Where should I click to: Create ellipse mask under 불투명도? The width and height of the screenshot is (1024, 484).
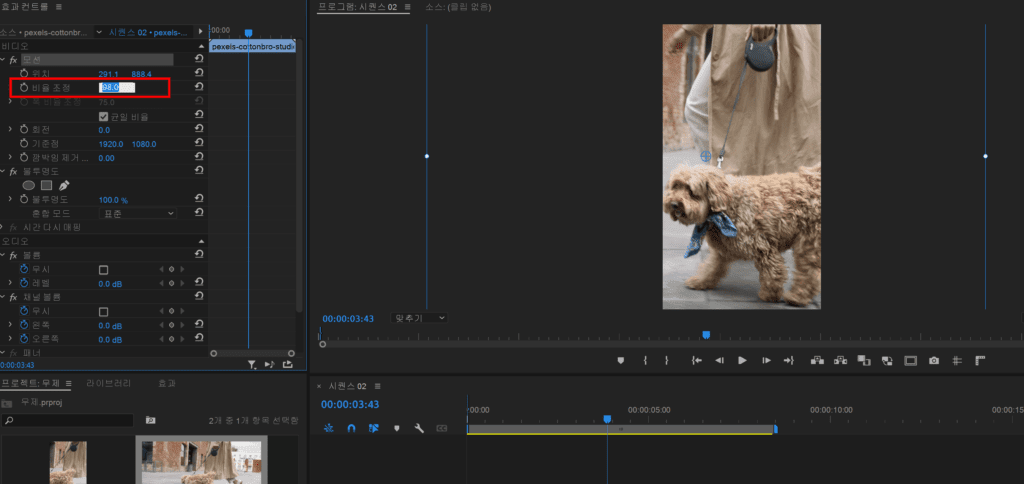[29, 186]
